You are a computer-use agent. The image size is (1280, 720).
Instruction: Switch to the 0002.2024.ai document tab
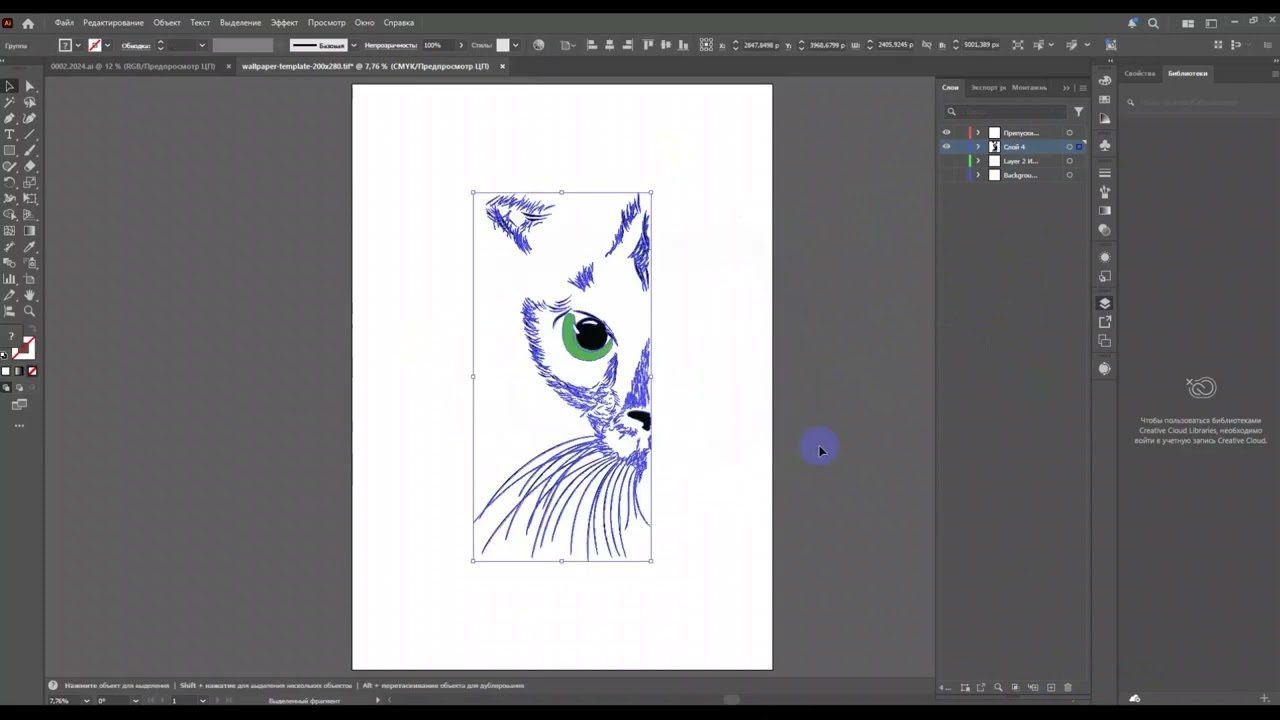(133, 67)
